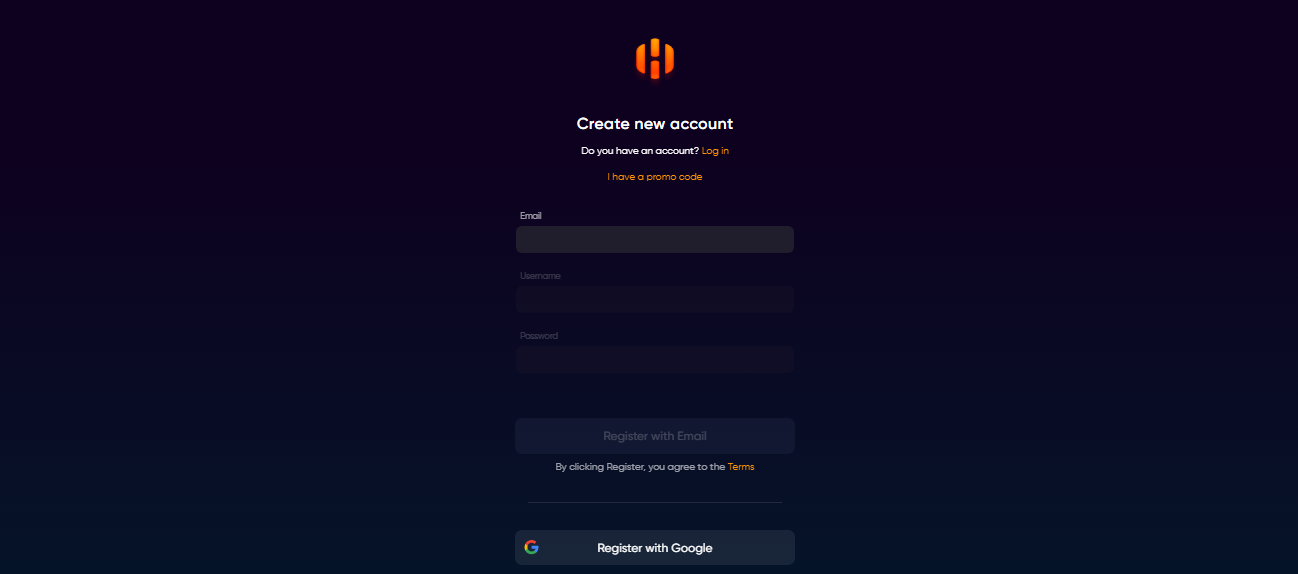
Task: Click the word Google in the register button
Action: [x=692, y=548]
